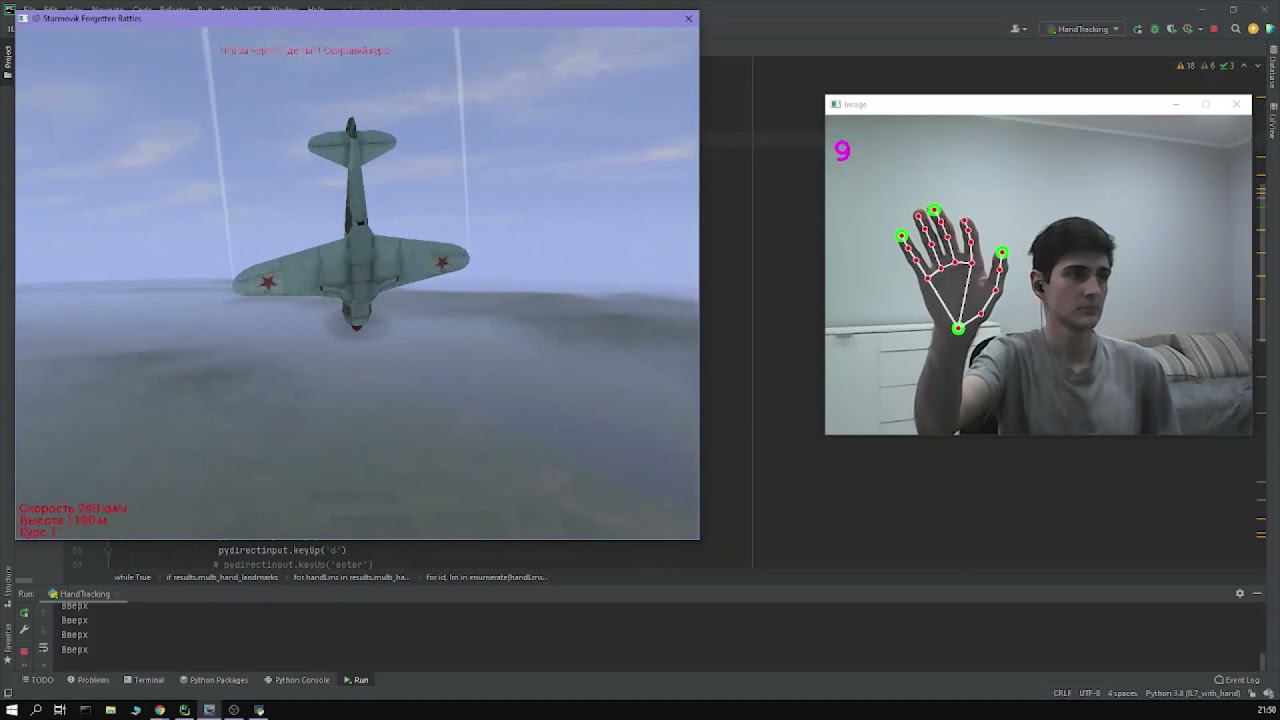The image size is (1280, 720).
Task: Click 'while True' breadcrumb
Action: (132, 577)
